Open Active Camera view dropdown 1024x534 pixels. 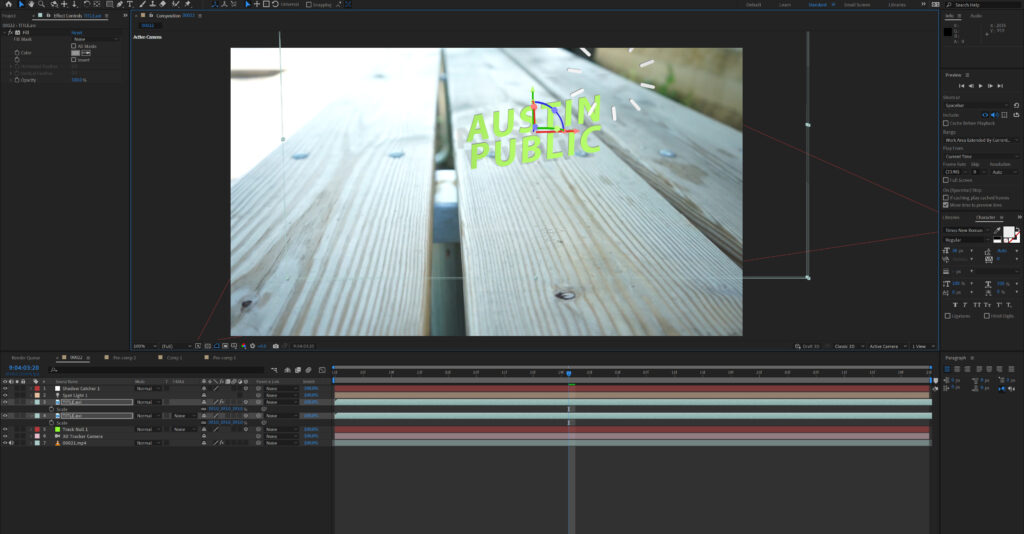tap(887, 346)
